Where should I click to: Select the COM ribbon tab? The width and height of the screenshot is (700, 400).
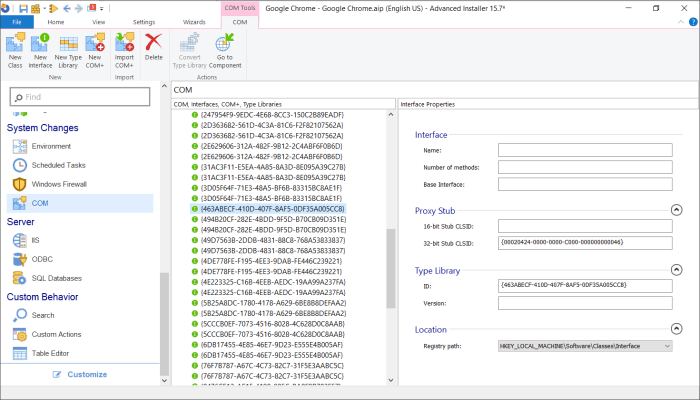pyautogui.click(x=240, y=22)
